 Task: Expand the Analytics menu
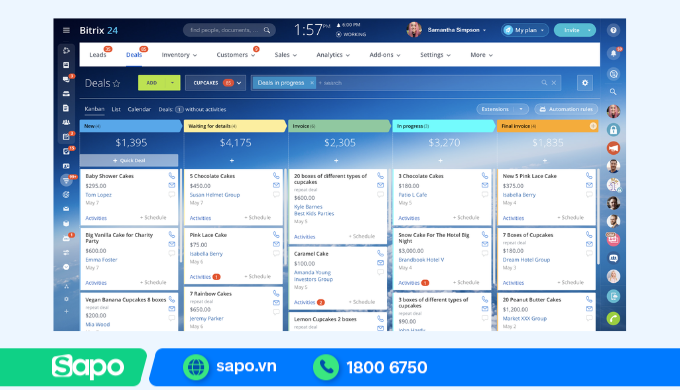coord(333,55)
